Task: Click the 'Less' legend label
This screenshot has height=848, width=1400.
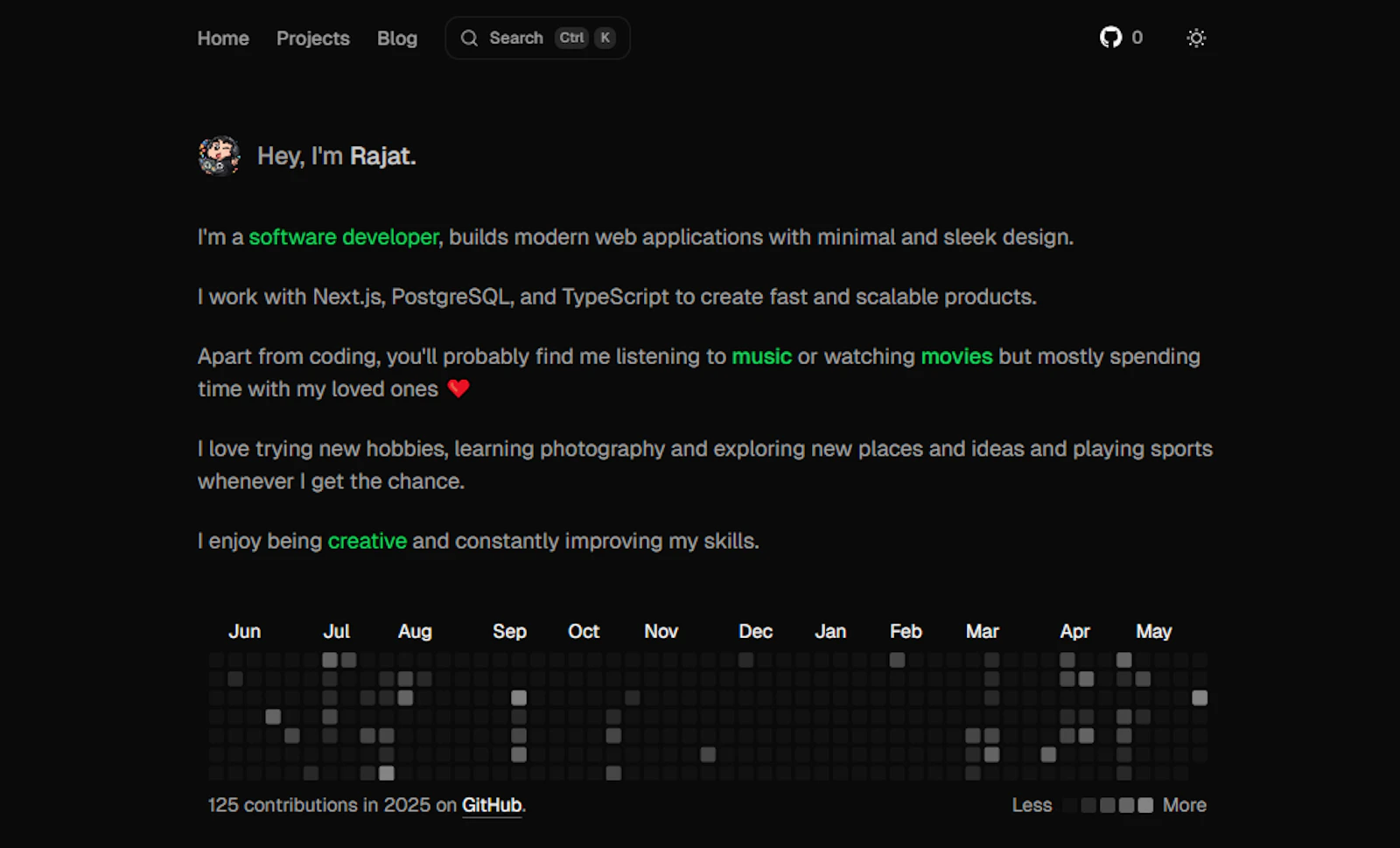Action: 1032,805
